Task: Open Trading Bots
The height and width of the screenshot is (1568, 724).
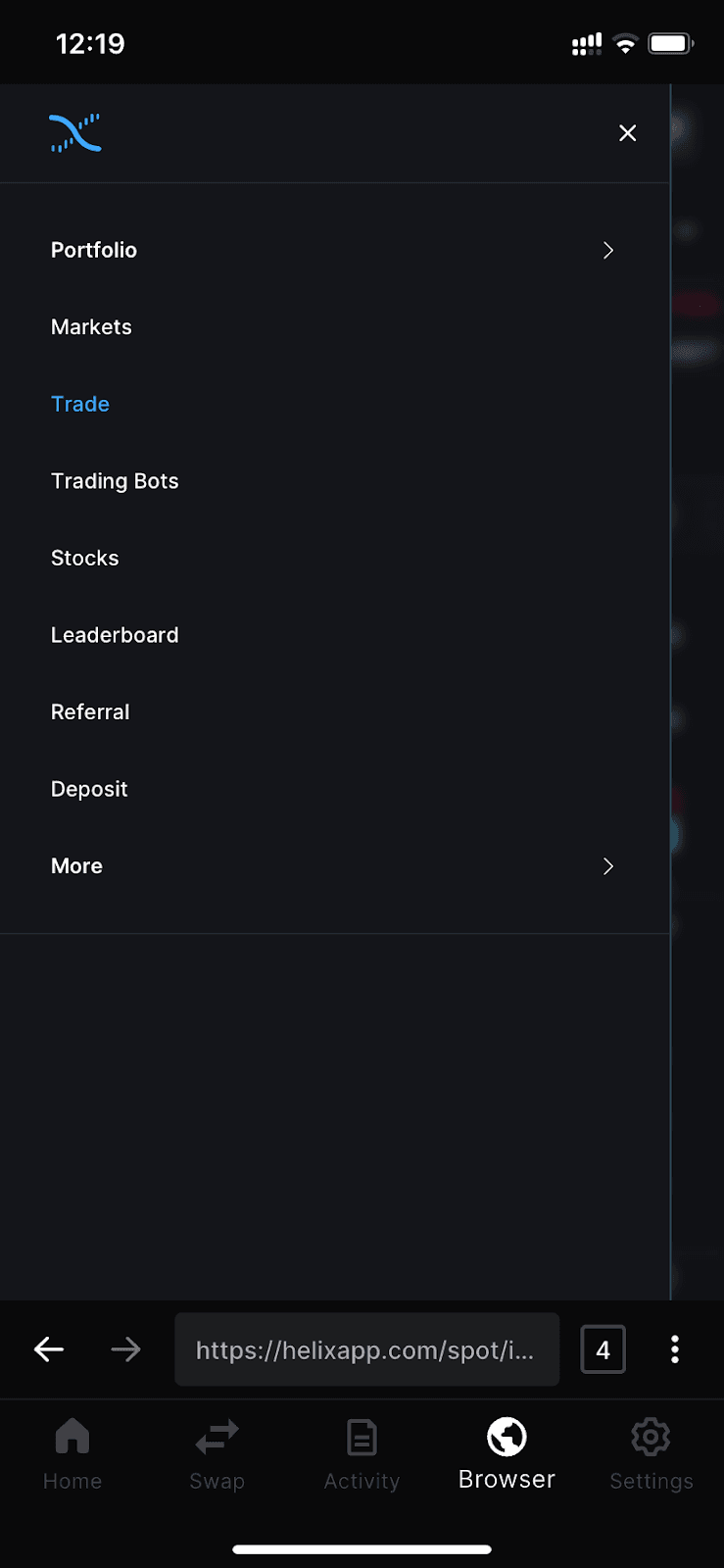Action: [x=115, y=481]
